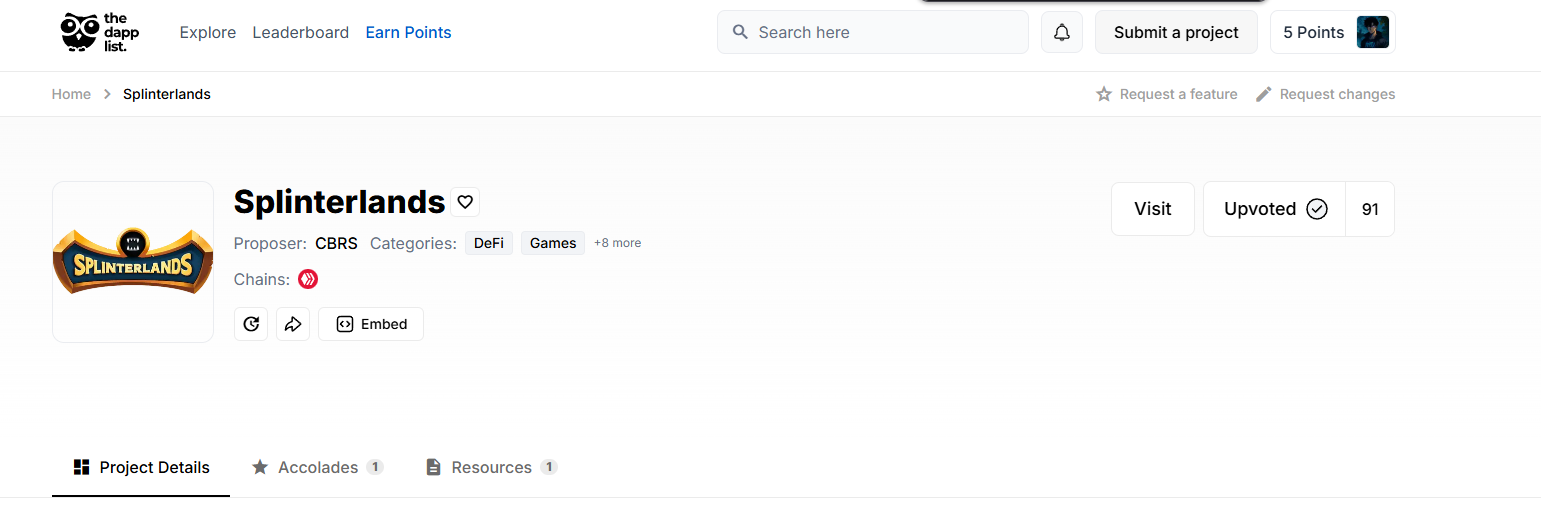Go to Explore
The width and height of the screenshot is (1541, 510).
208,32
